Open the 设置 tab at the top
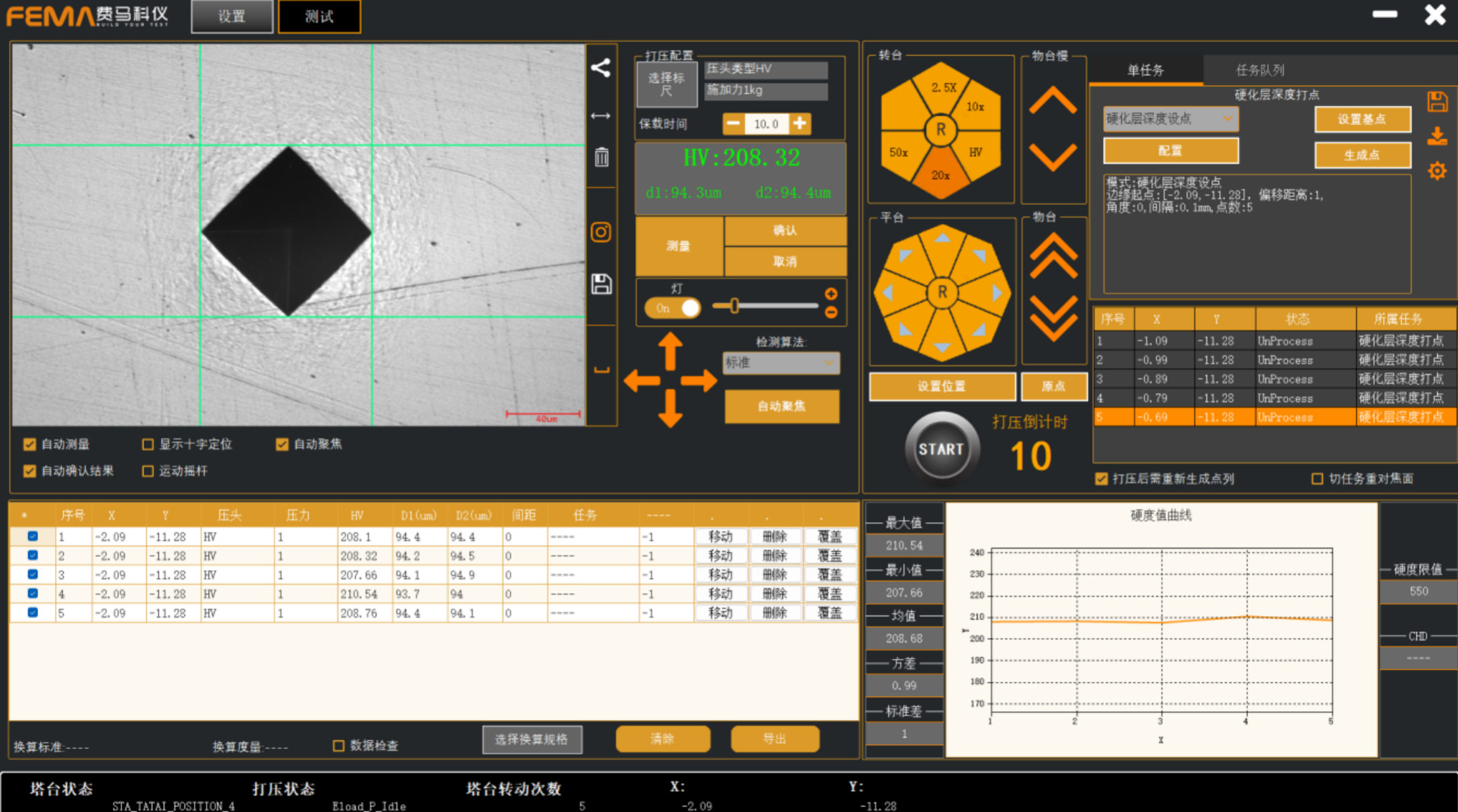1458x812 pixels. pyautogui.click(x=232, y=16)
